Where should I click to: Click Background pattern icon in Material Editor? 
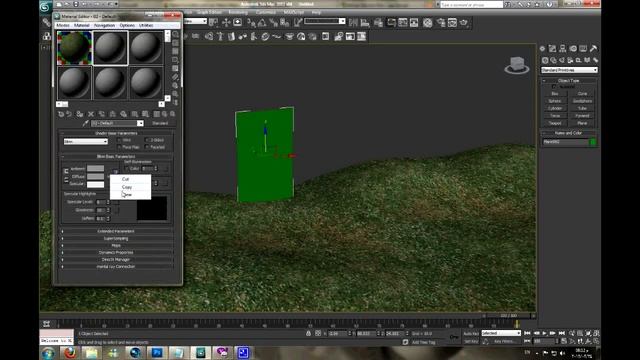tap(176, 51)
